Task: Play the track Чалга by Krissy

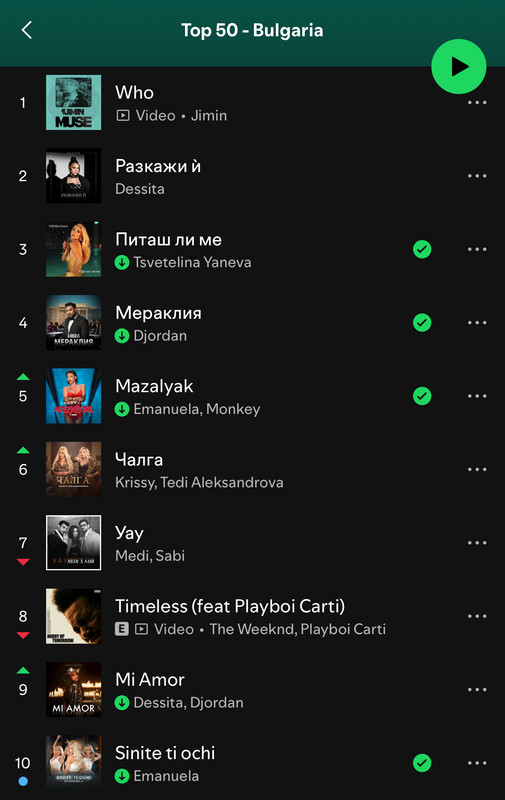Action: 252,469
